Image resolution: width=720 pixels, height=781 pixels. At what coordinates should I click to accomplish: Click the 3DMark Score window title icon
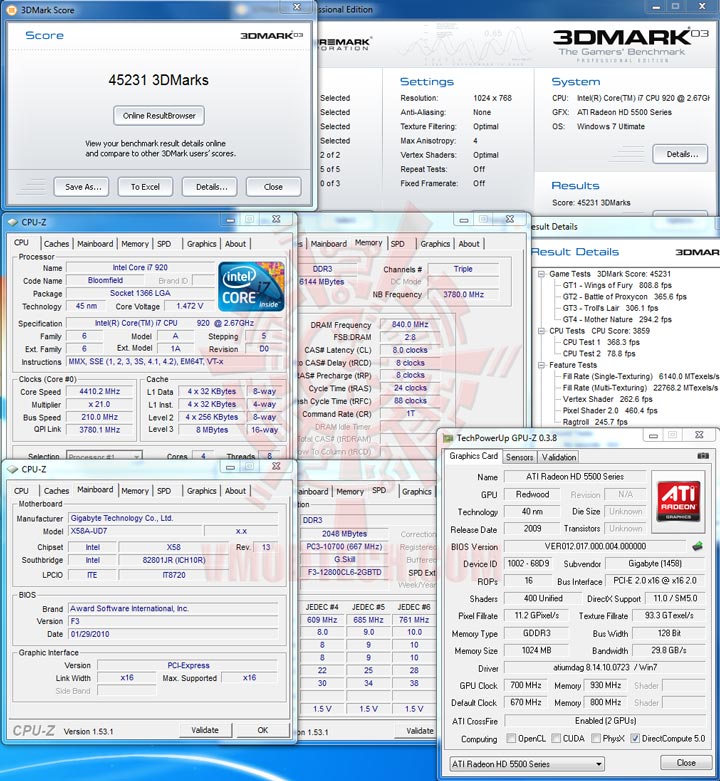pos(11,9)
